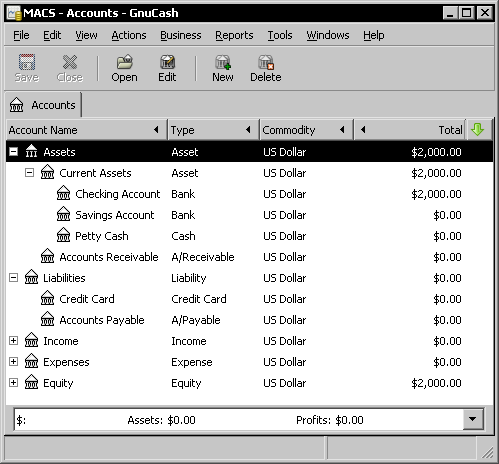
Task: Click the Close toolbar icon
Action: pos(70,62)
